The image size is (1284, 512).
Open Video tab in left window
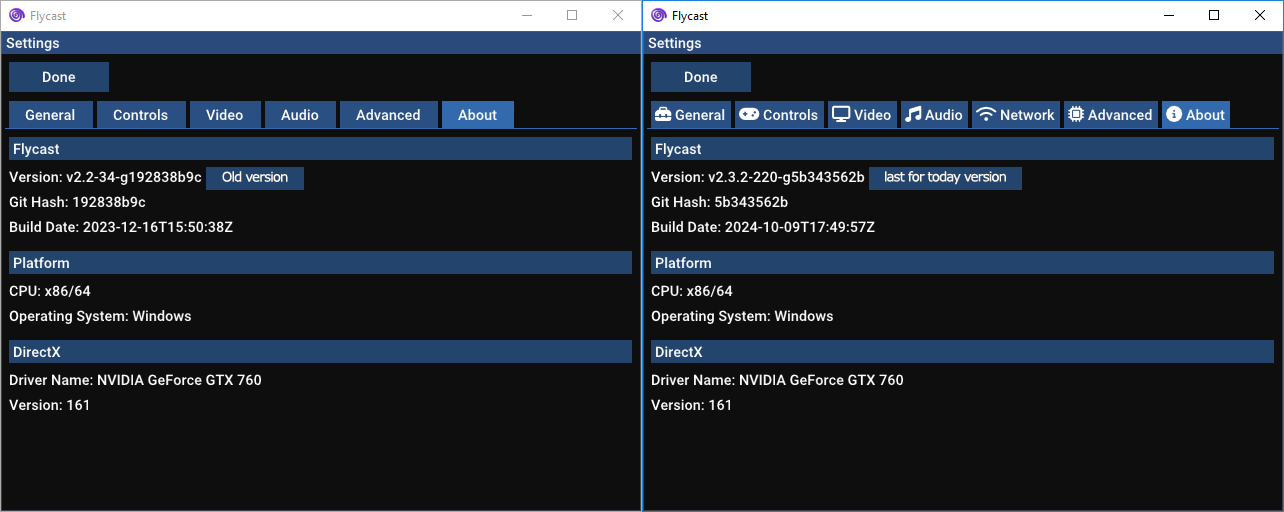225,115
